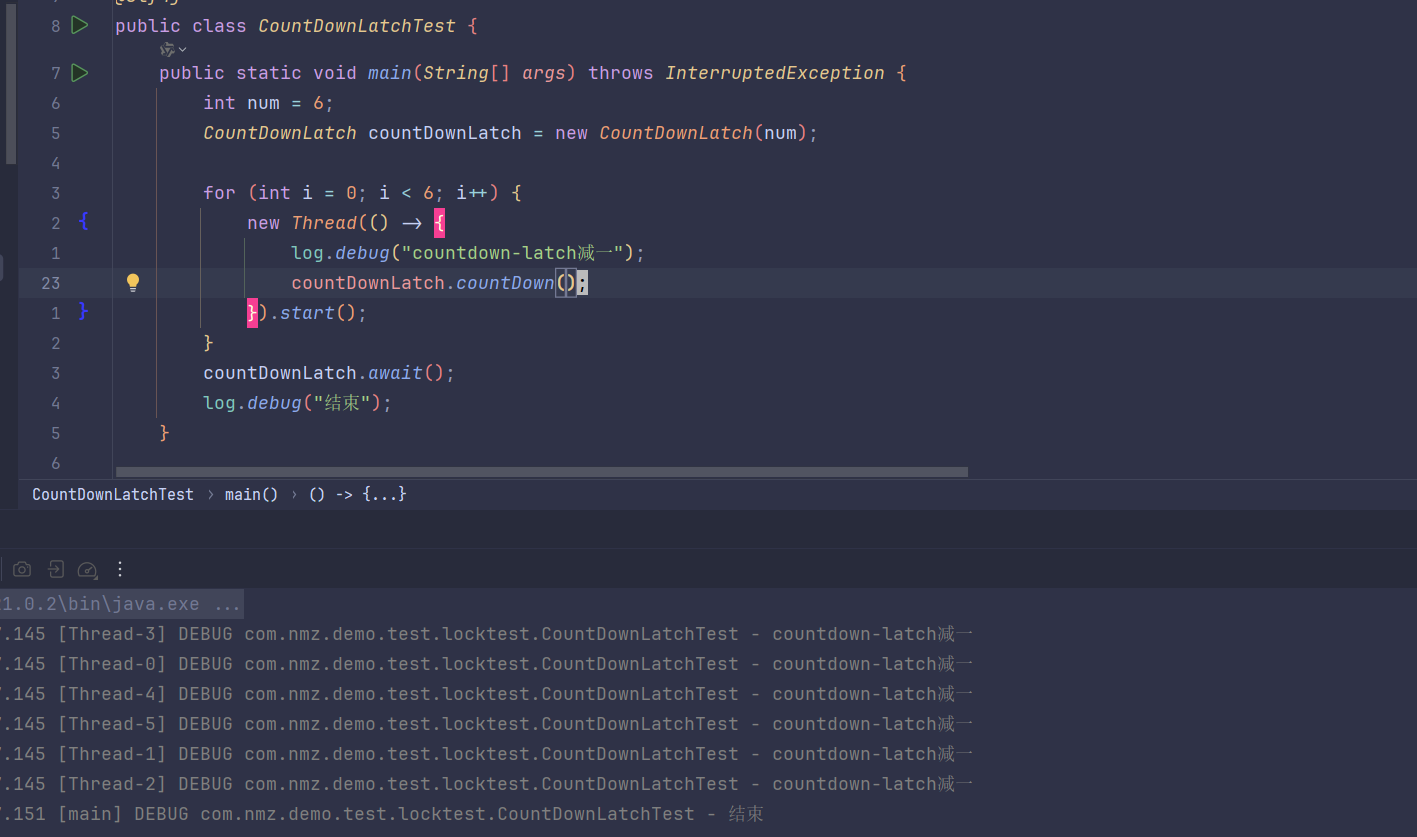
Task: Expand the java.exe command line in console
Action: 120,604
